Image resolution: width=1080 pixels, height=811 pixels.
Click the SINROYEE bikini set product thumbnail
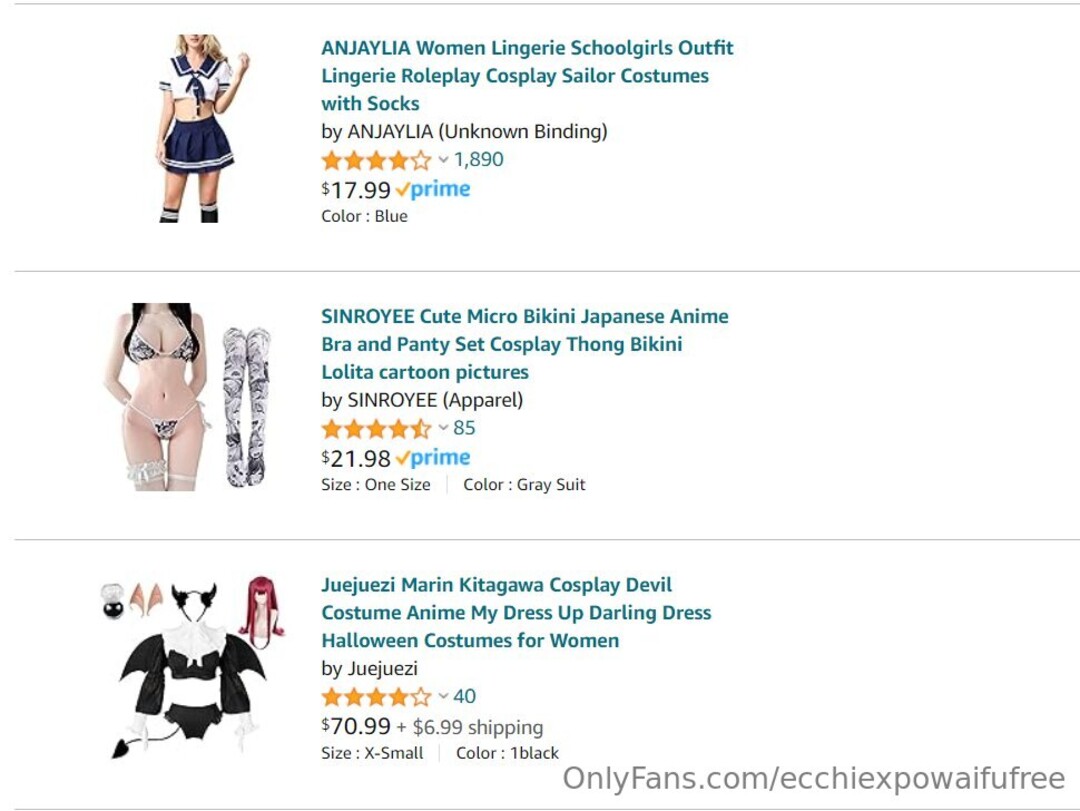[188, 396]
